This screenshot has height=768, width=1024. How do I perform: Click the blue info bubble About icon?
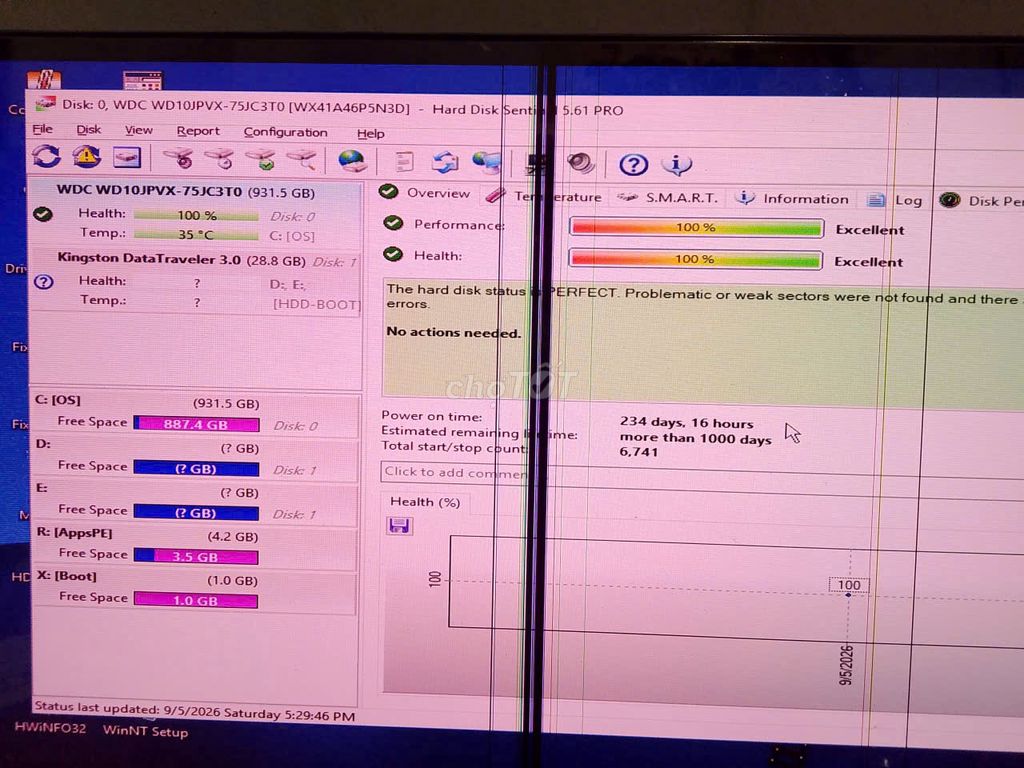click(x=677, y=165)
